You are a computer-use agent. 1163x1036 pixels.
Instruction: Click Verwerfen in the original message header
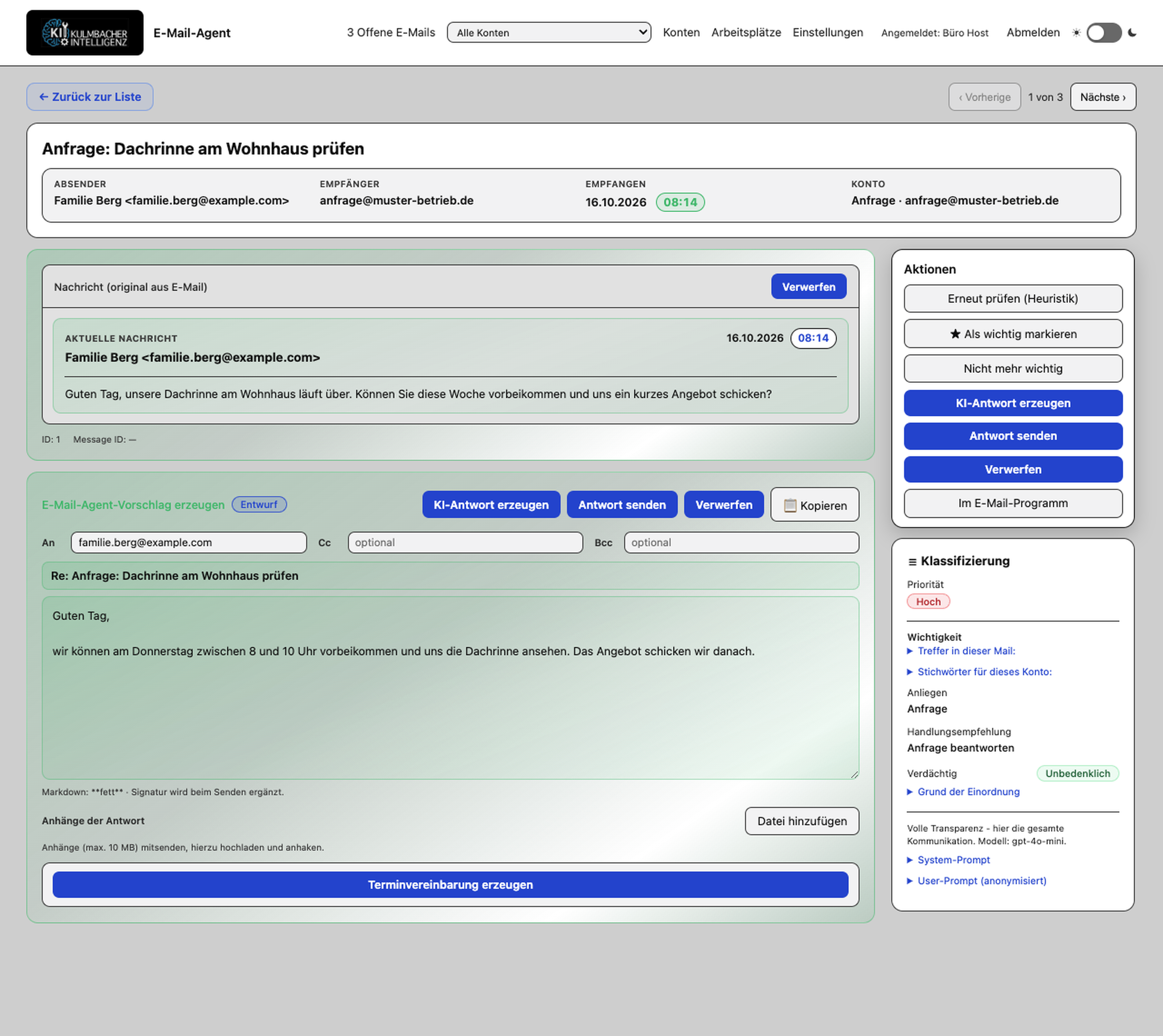tap(809, 286)
